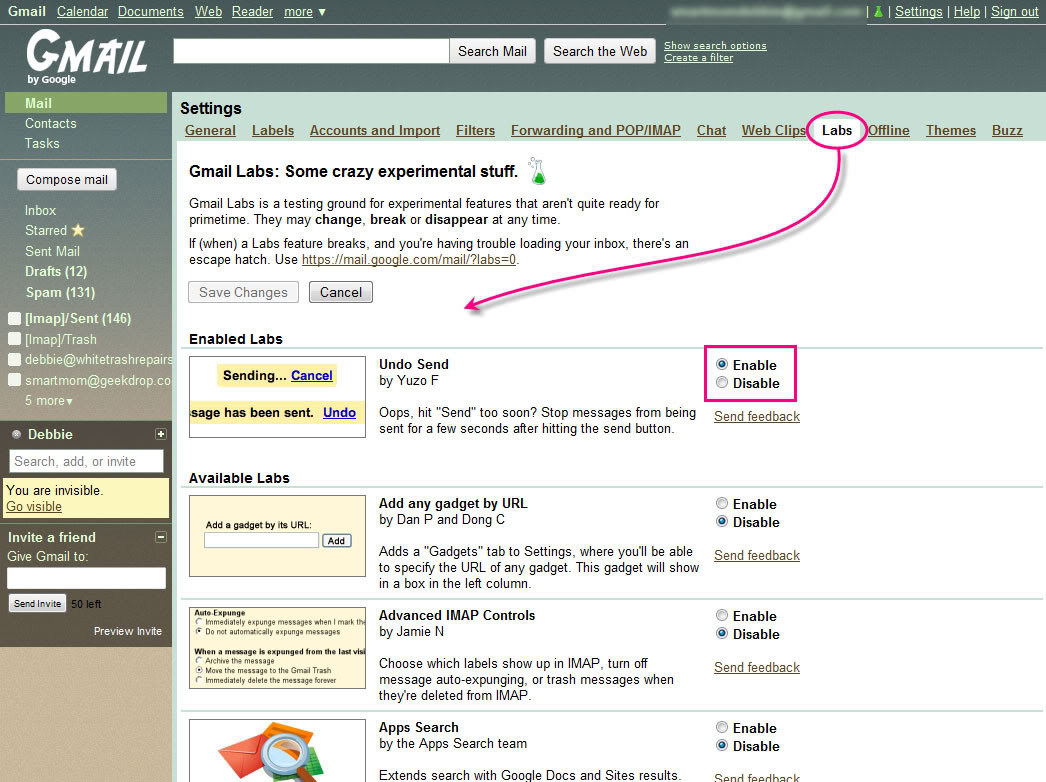Click the Send Invite button
The height and width of the screenshot is (782, 1046).
pyautogui.click(x=37, y=603)
